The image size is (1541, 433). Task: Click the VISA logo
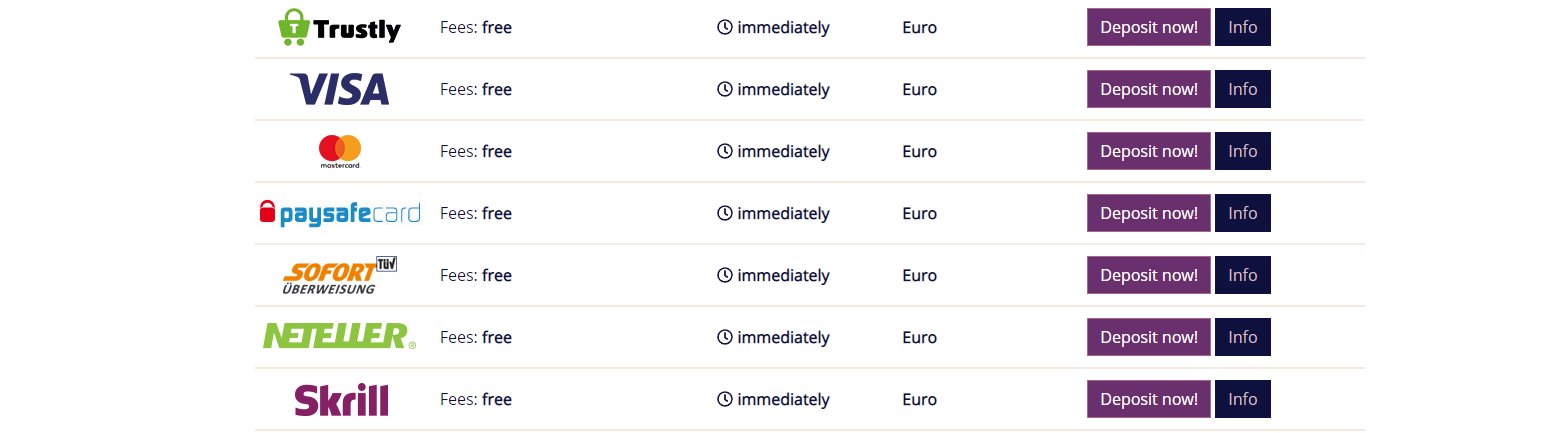click(x=339, y=89)
